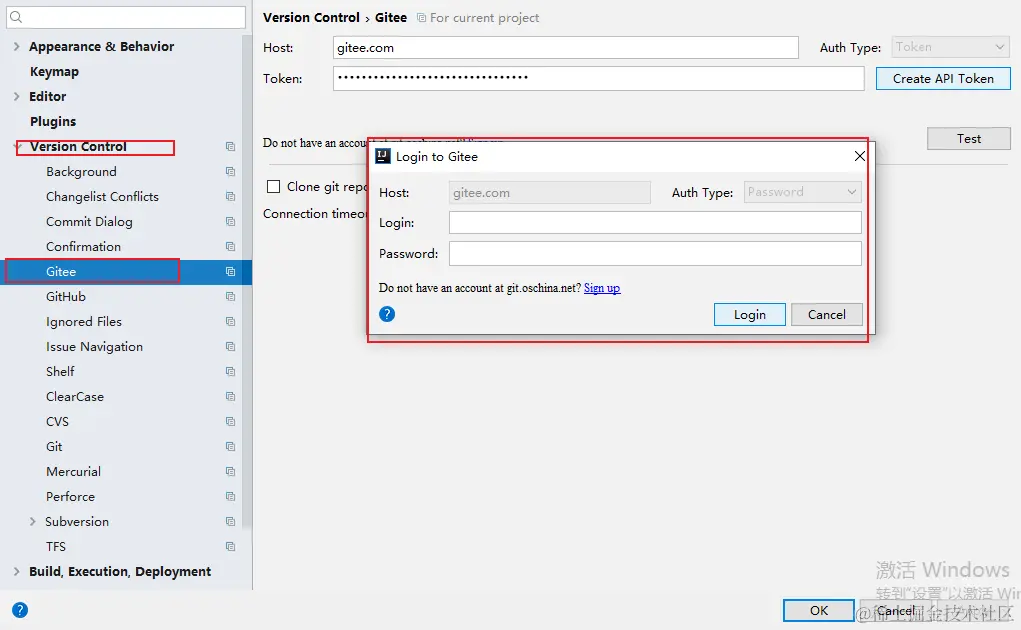Click the Test connection button
The height and width of the screenshot is (630, 1021).
pyautogui.click(x=968, y=139)
